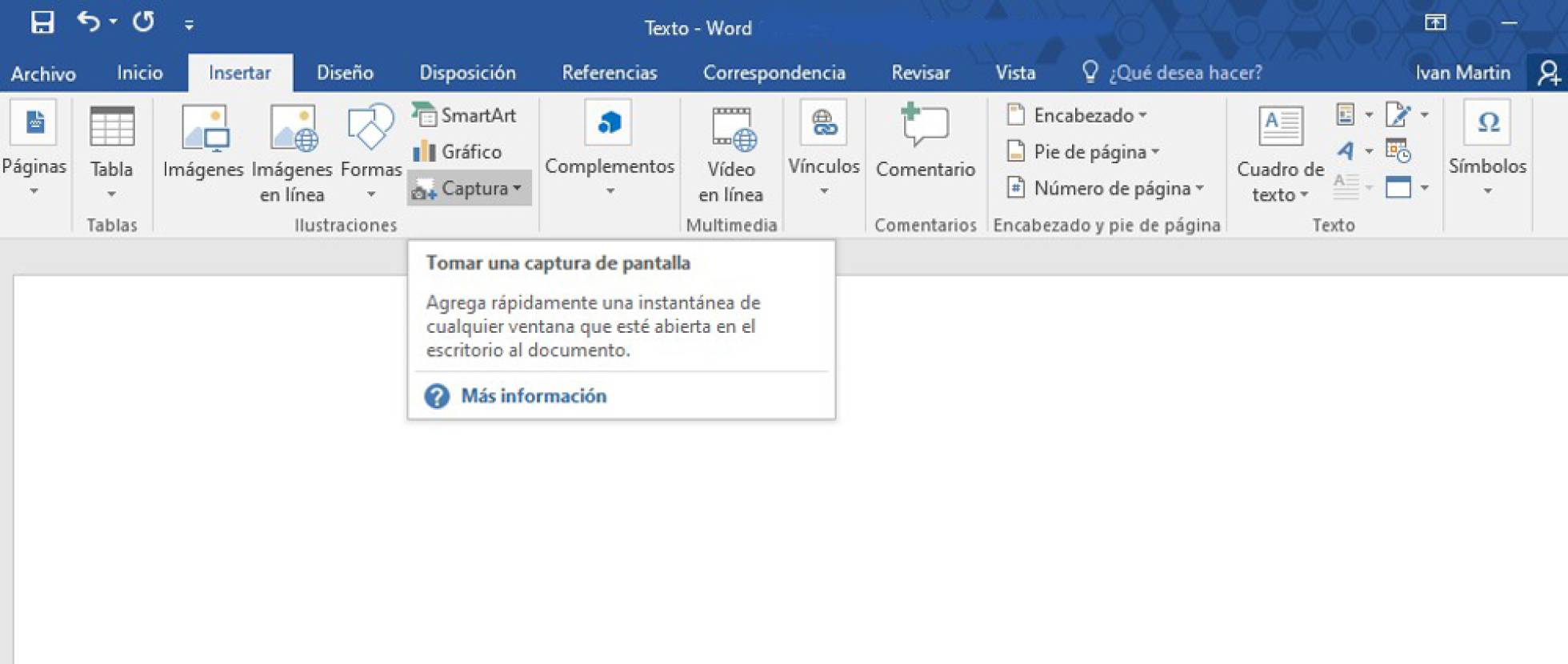1568x664 pixels.
Task: Insert a Comentario
Action: [x=926, y=141]
